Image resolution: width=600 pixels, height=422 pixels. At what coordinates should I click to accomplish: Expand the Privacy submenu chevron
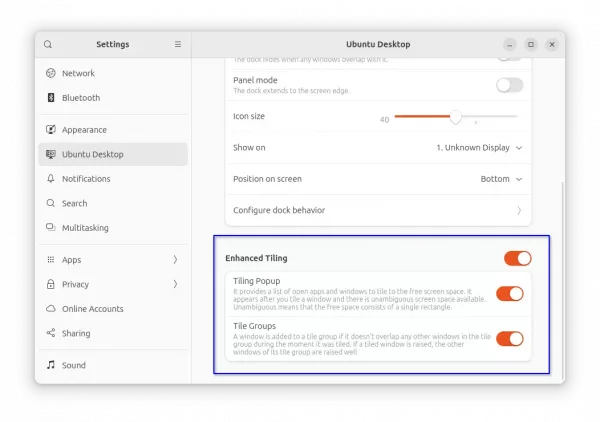(x=175, y=284)
